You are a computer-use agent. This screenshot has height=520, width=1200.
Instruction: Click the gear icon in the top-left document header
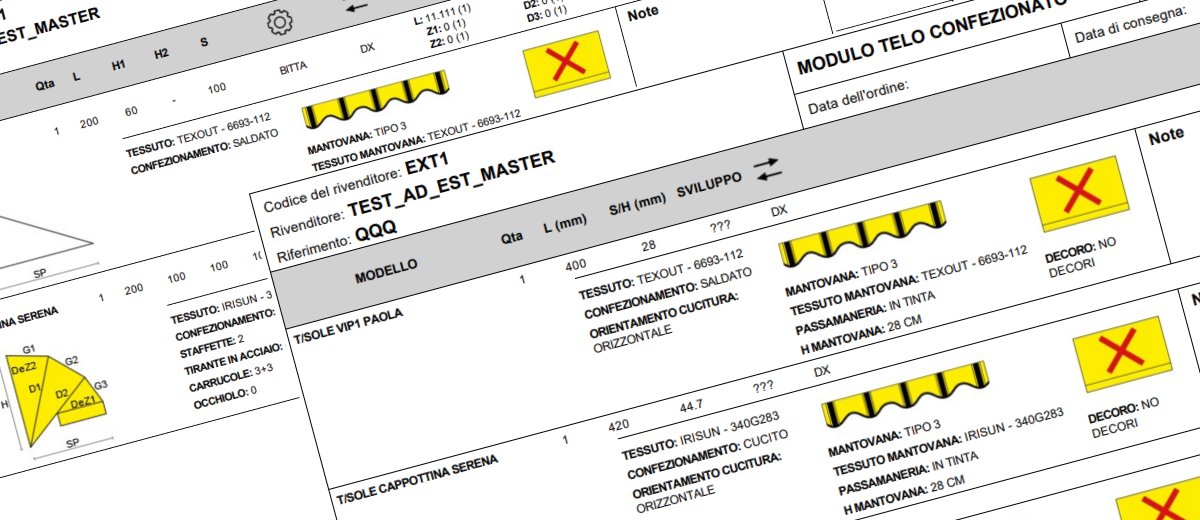281,24
